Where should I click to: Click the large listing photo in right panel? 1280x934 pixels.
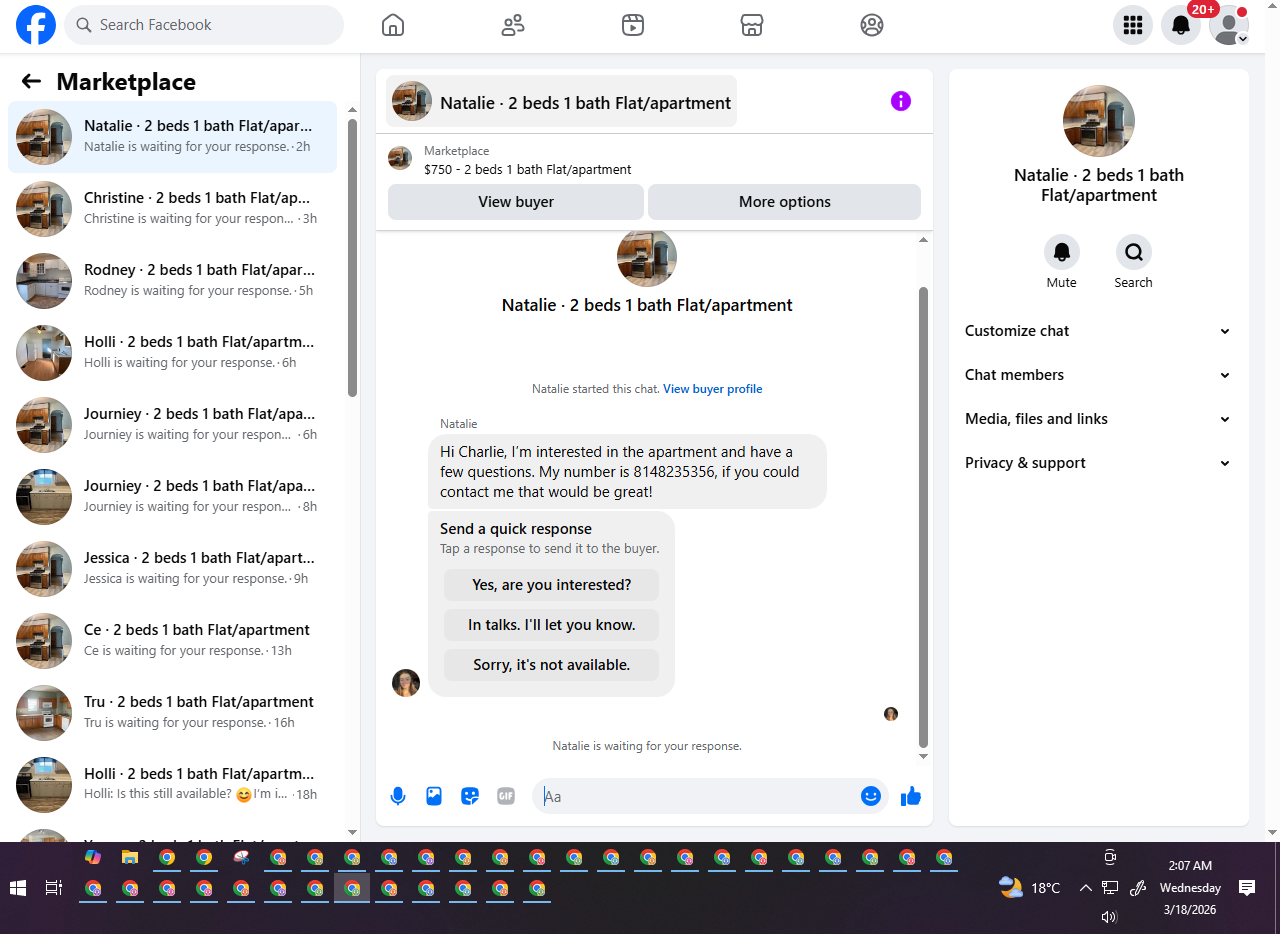(1099, 121)
